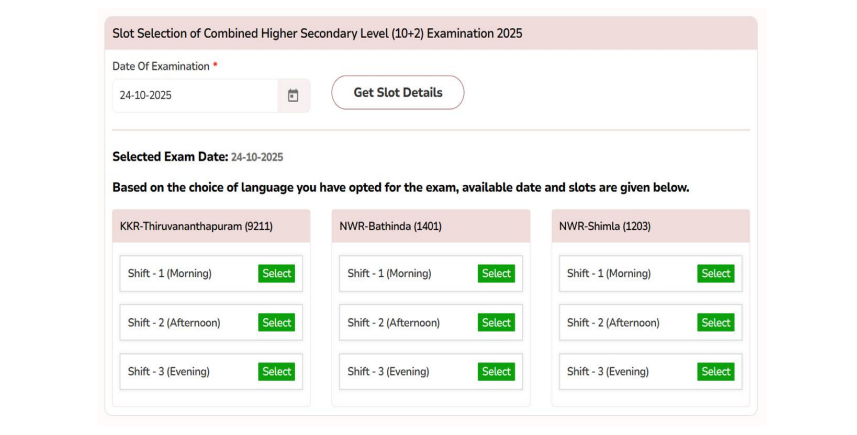Click 'Shift - 3 (Evening)' text under KKR-Thiruvananthapuram
Viewport: 857px width, 435px height.
169,372
